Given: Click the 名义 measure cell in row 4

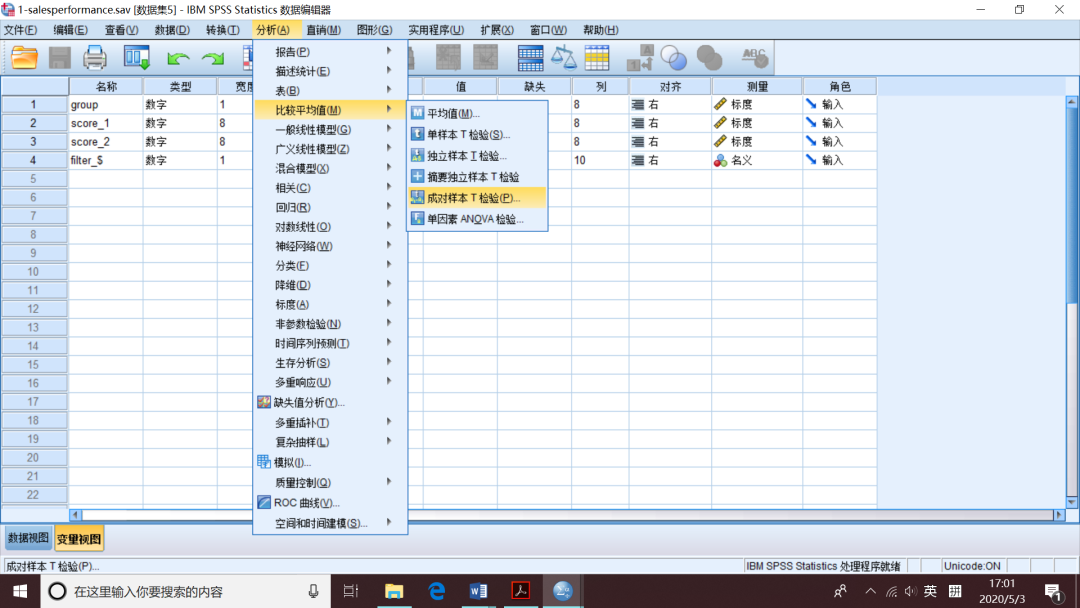Looking at the screenshot, I should pos(757,160).
